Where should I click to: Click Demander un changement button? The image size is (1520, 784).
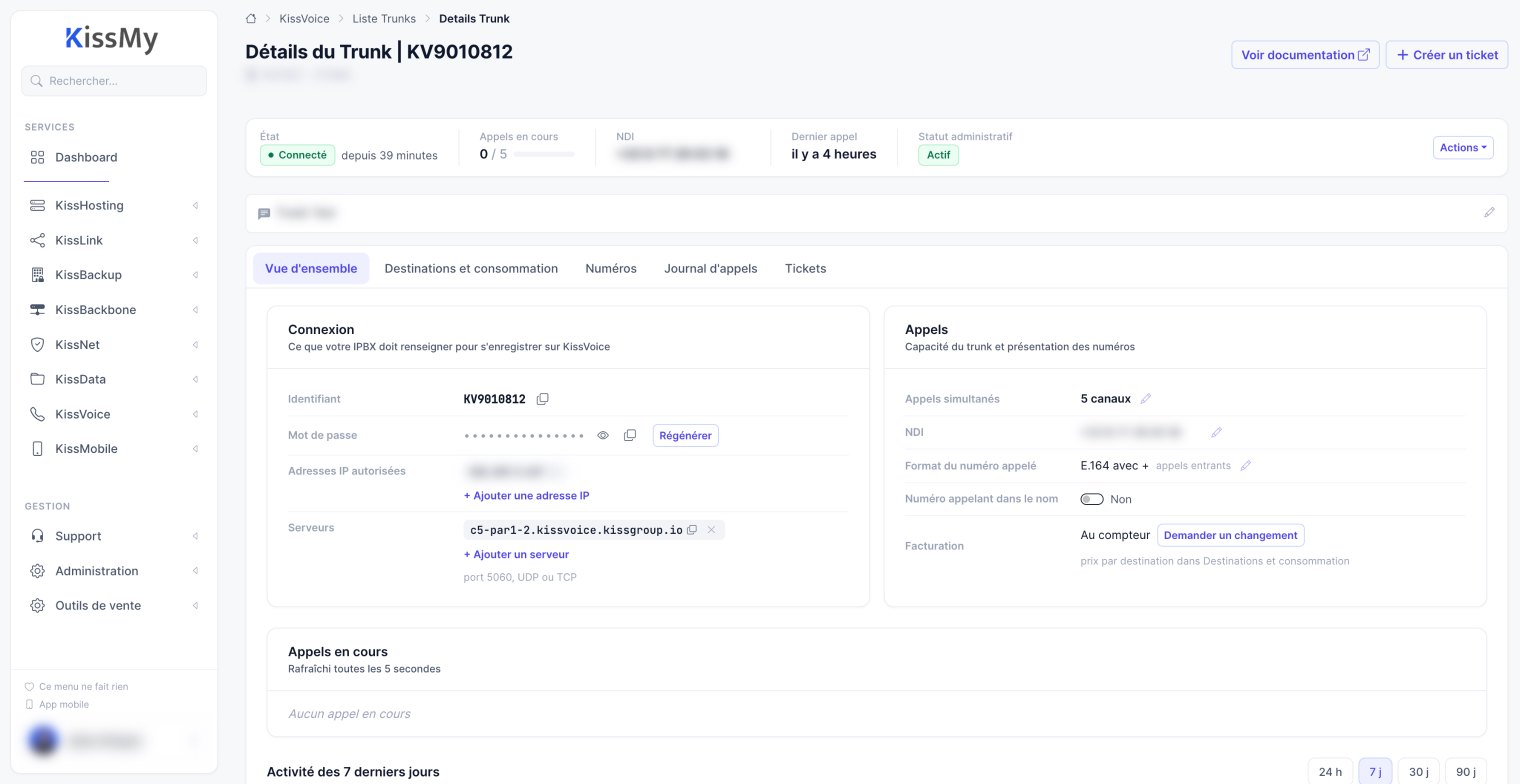pyautogui.click(x=1231, y=535)
